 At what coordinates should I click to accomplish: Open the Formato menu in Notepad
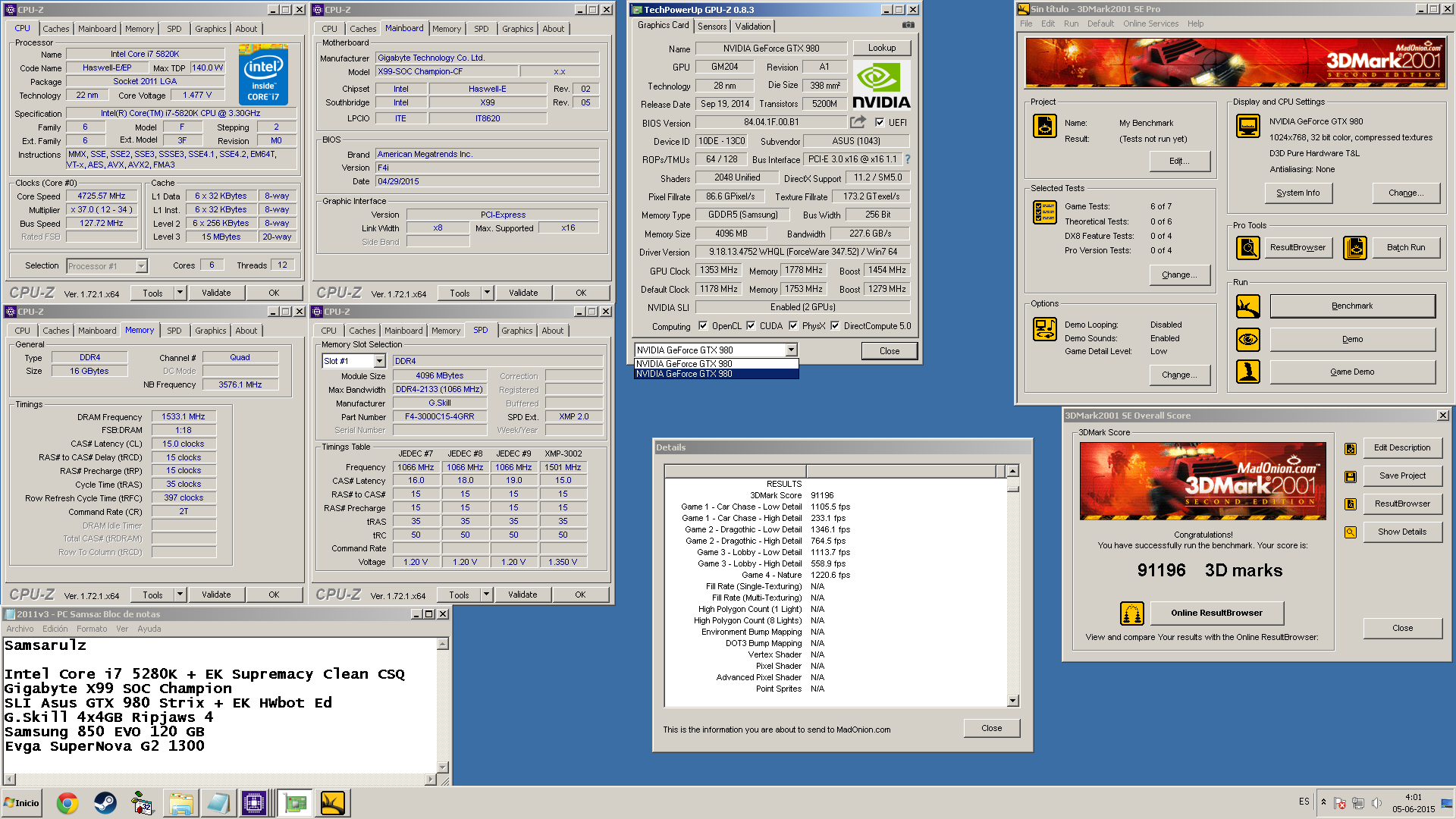coord(92,629)
